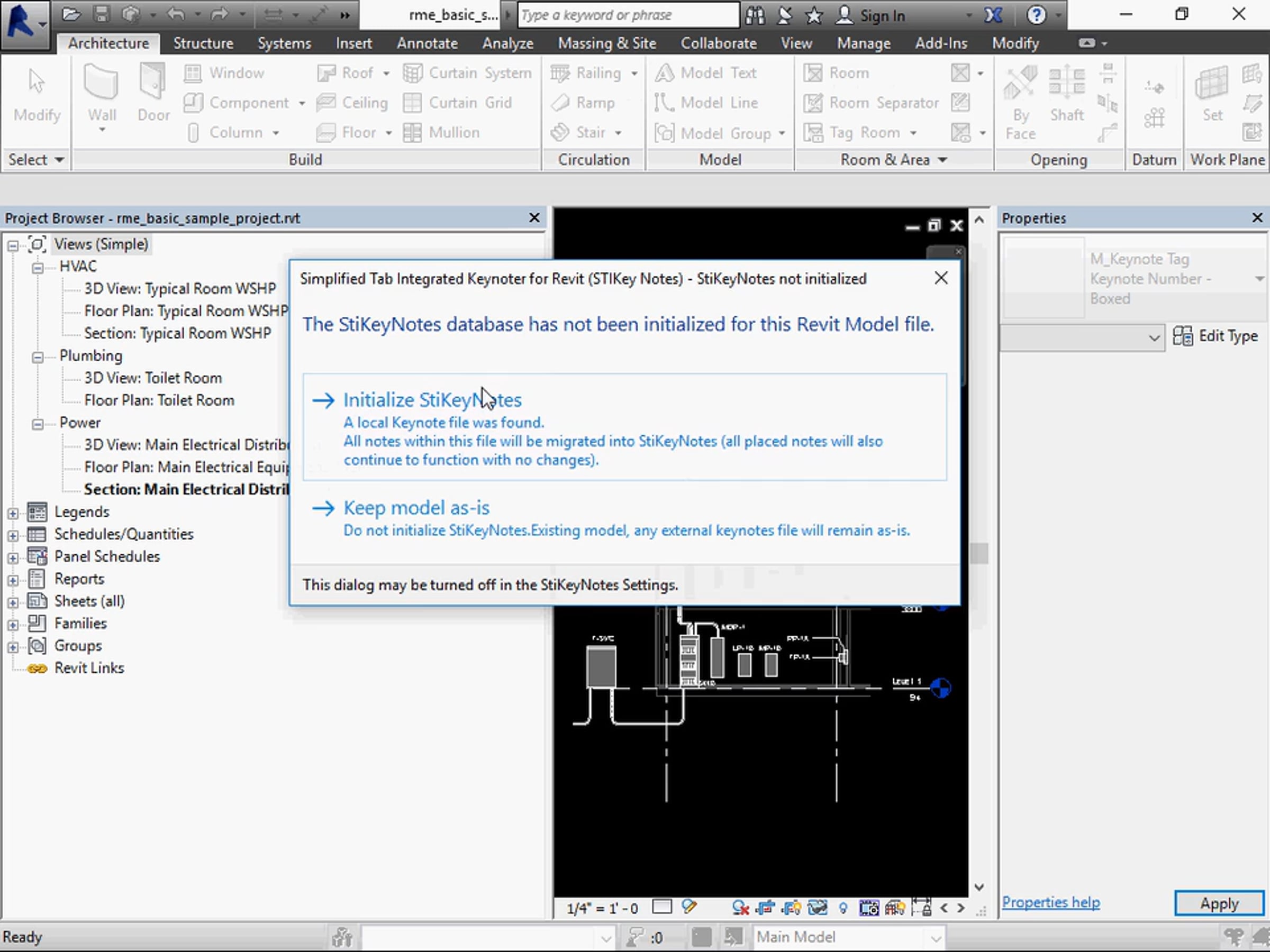Click the Apply button in Properties

[1219, 904]
